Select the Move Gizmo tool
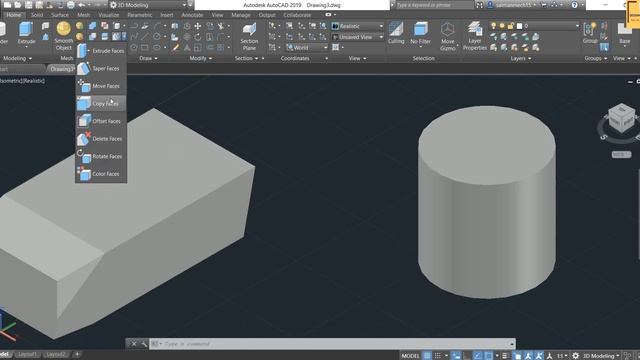This screenshot has height=360, width=640. pyautogui.click(x=448, y=36)
